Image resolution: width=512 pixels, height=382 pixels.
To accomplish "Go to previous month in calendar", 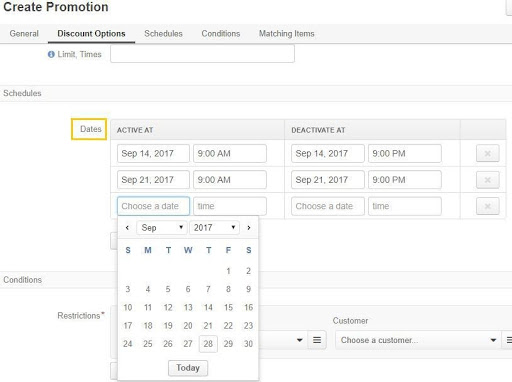I will pyautogui.click(x=127, y=228).
